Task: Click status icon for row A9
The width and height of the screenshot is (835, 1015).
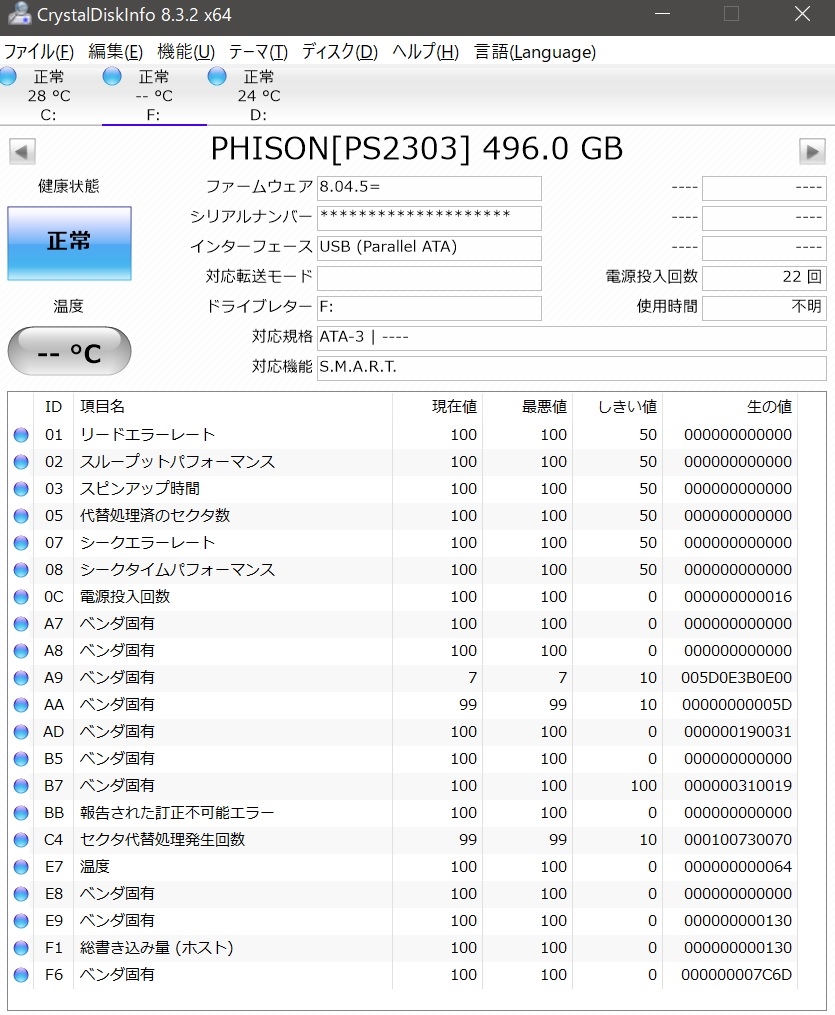Action: [x=21, y=678]
